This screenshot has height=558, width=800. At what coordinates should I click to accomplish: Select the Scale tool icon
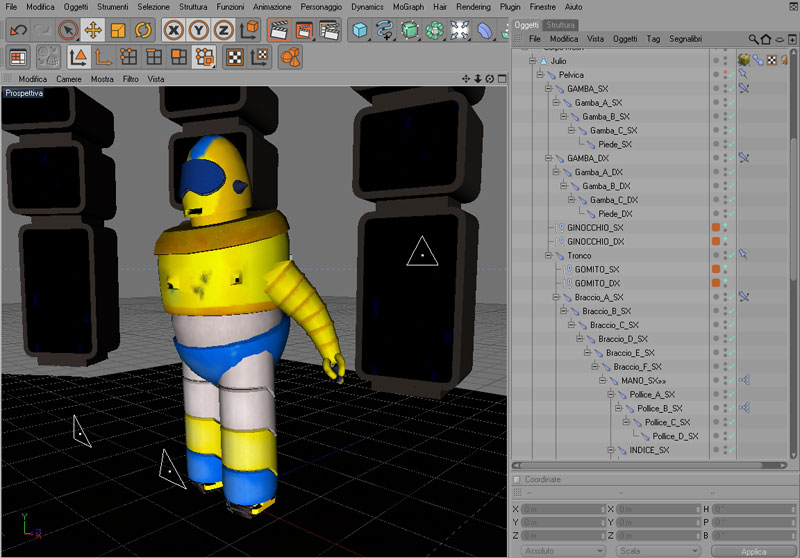pos(118,30)
